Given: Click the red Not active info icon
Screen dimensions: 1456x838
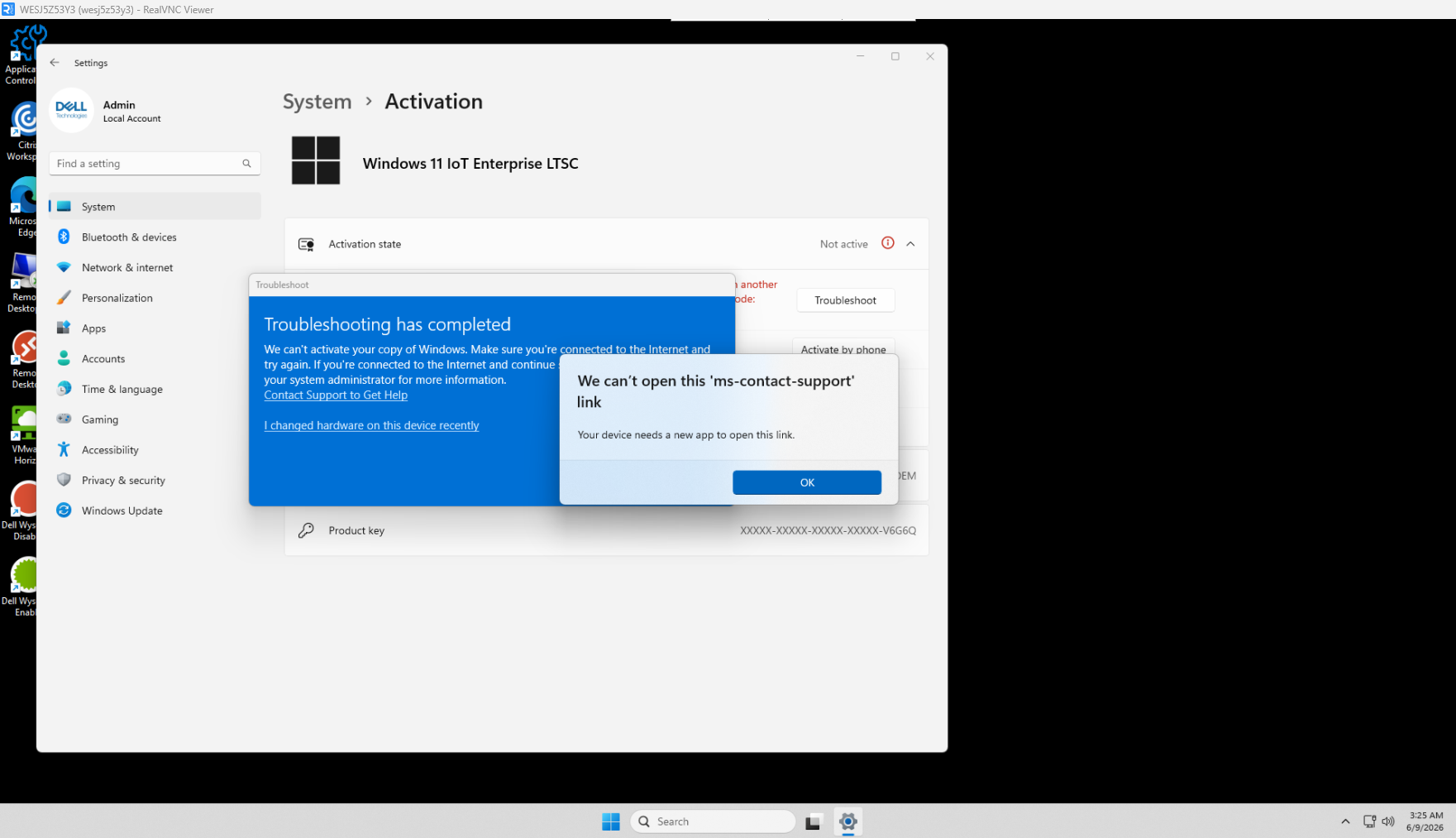Looking at the screenshot, I should pyautogui.click(x=888, y=243).
